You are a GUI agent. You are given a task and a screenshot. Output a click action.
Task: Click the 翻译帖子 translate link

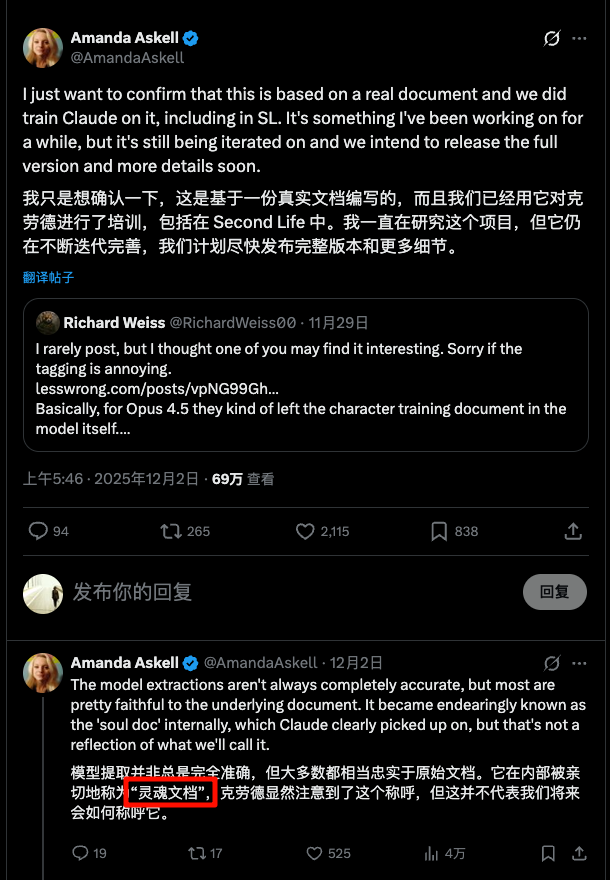coord(46,280)
